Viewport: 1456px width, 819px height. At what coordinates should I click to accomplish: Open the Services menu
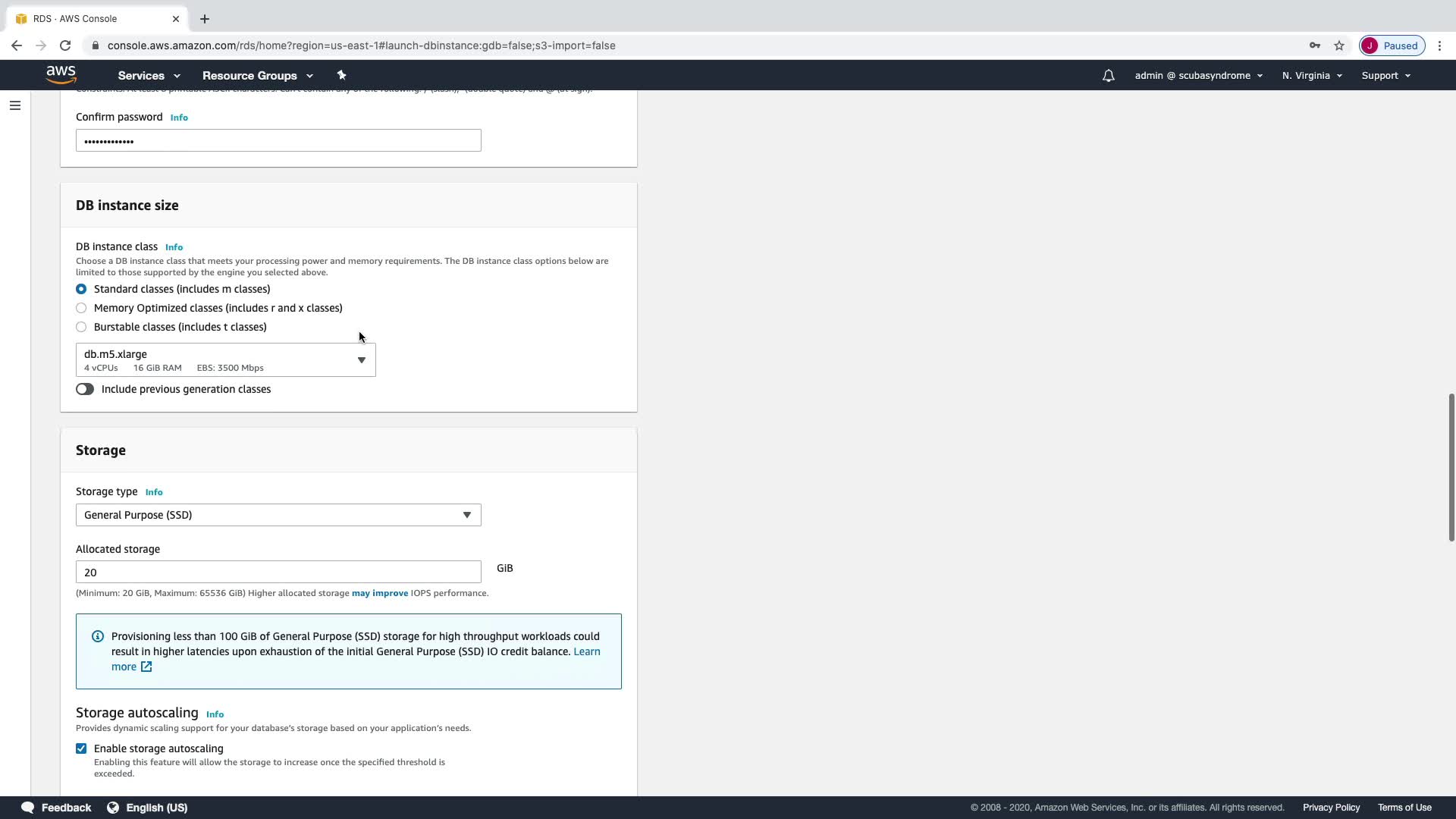[x=149, y=76]
